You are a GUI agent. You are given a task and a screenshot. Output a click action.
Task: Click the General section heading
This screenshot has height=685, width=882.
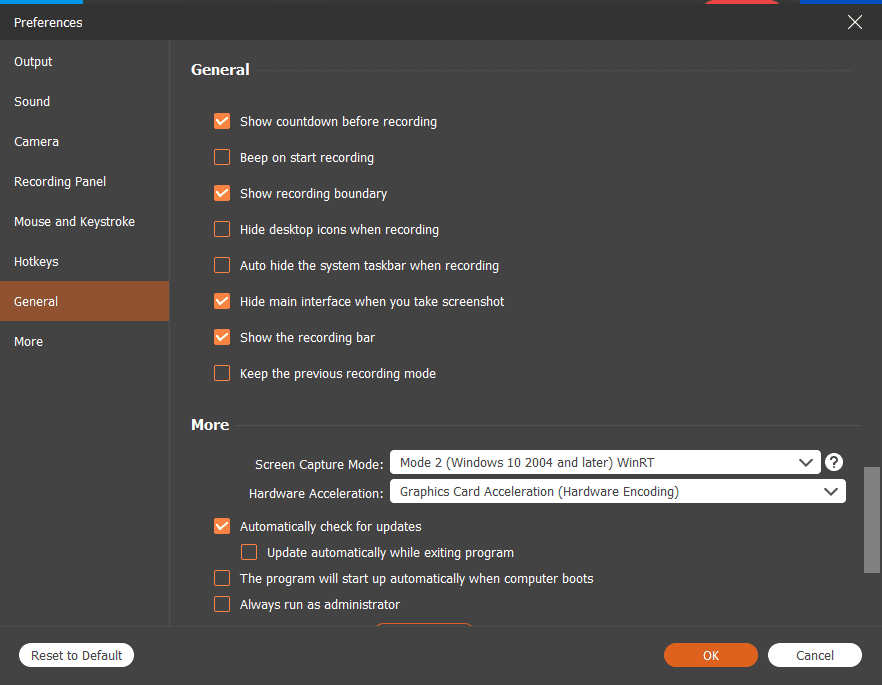pos(220,70)
